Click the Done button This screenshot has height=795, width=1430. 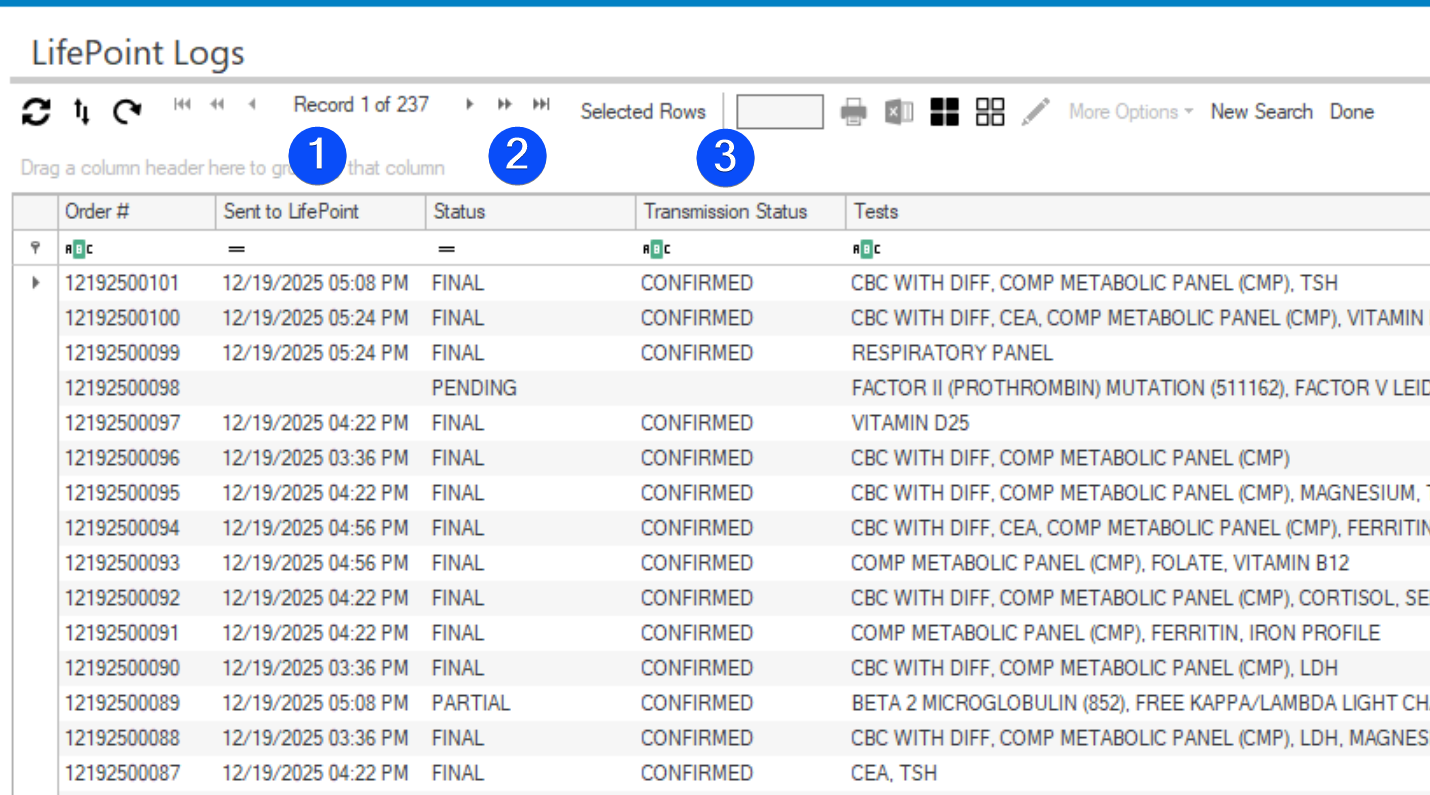point(1351,112)
